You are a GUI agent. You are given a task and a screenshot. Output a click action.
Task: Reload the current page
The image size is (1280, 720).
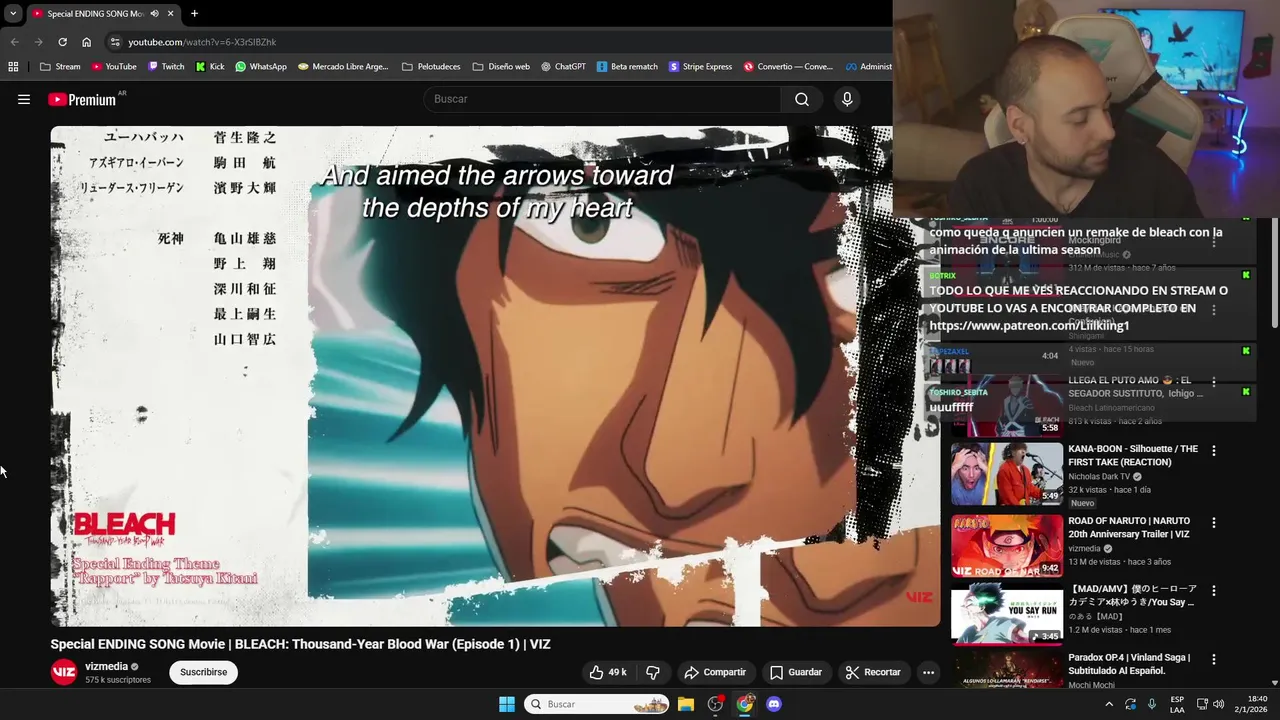pyautogui.click(x=62, y=42)
